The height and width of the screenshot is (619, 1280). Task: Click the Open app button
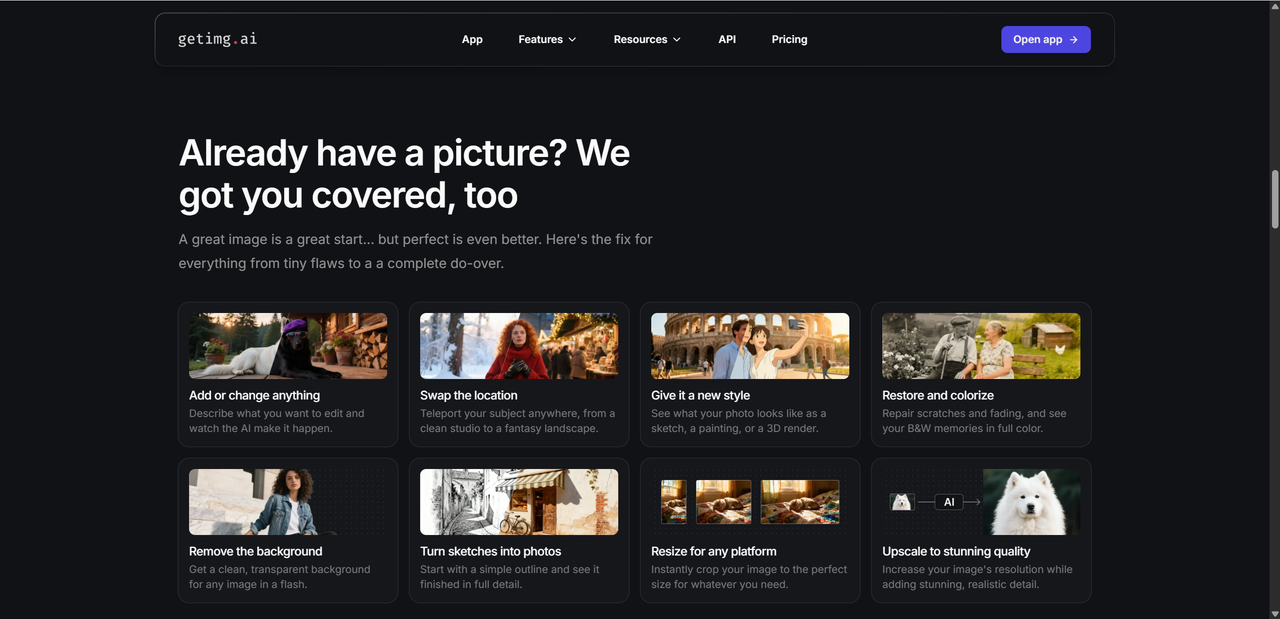pyautogui.click(x=1045, y=40)
